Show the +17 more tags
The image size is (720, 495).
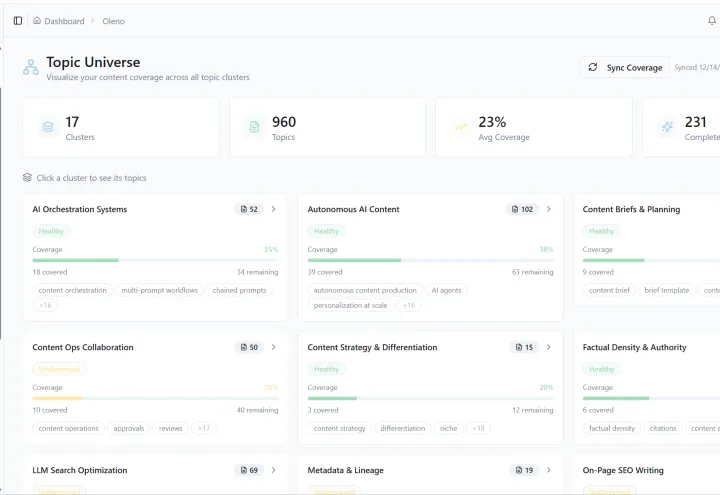click(204, 428)
